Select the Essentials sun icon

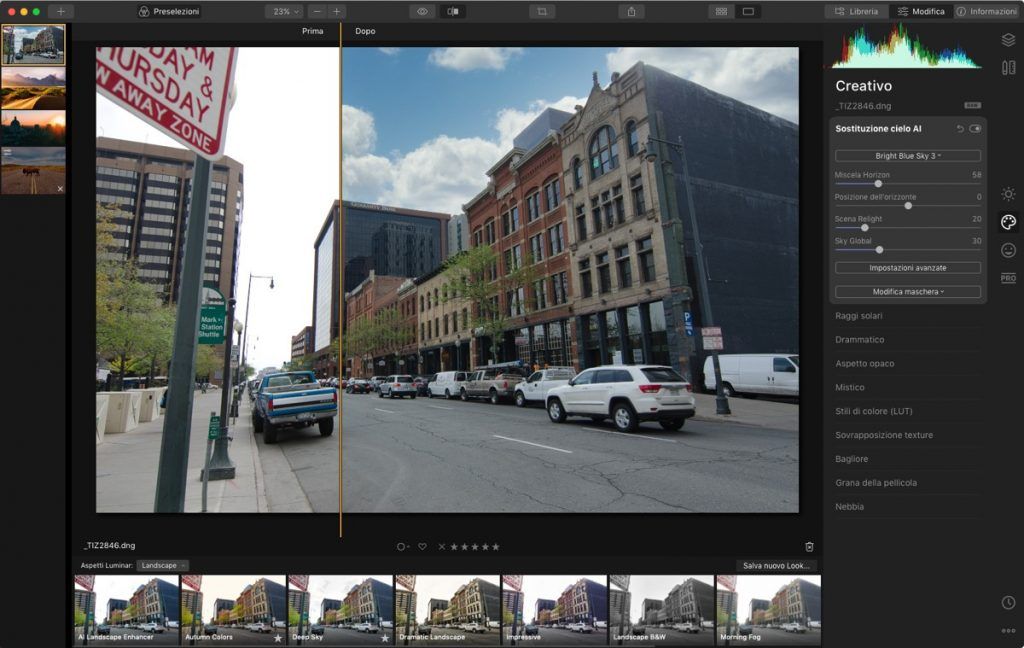pos(1008,194)
